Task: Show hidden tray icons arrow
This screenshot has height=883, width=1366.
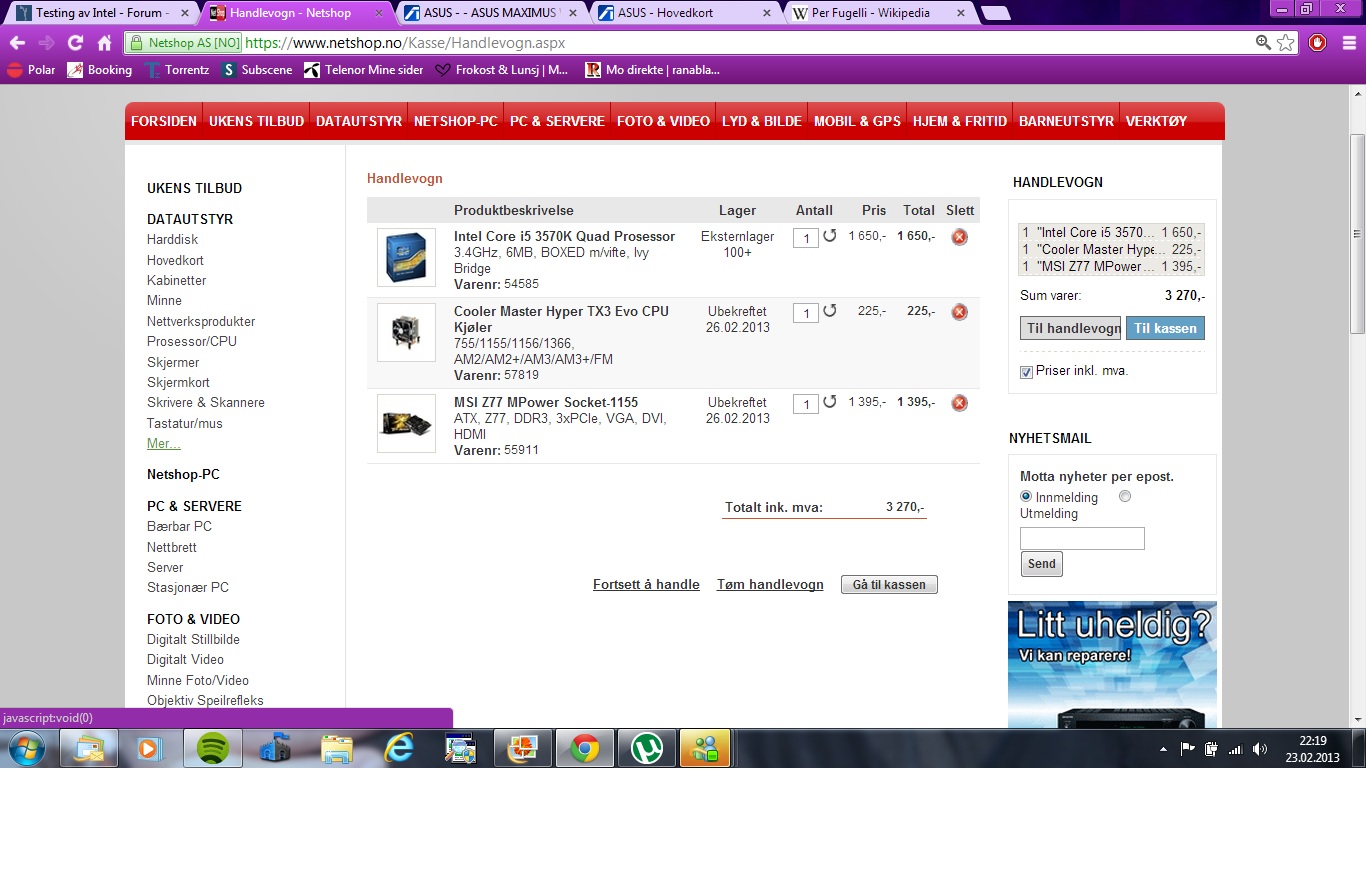Action: 1163,749
